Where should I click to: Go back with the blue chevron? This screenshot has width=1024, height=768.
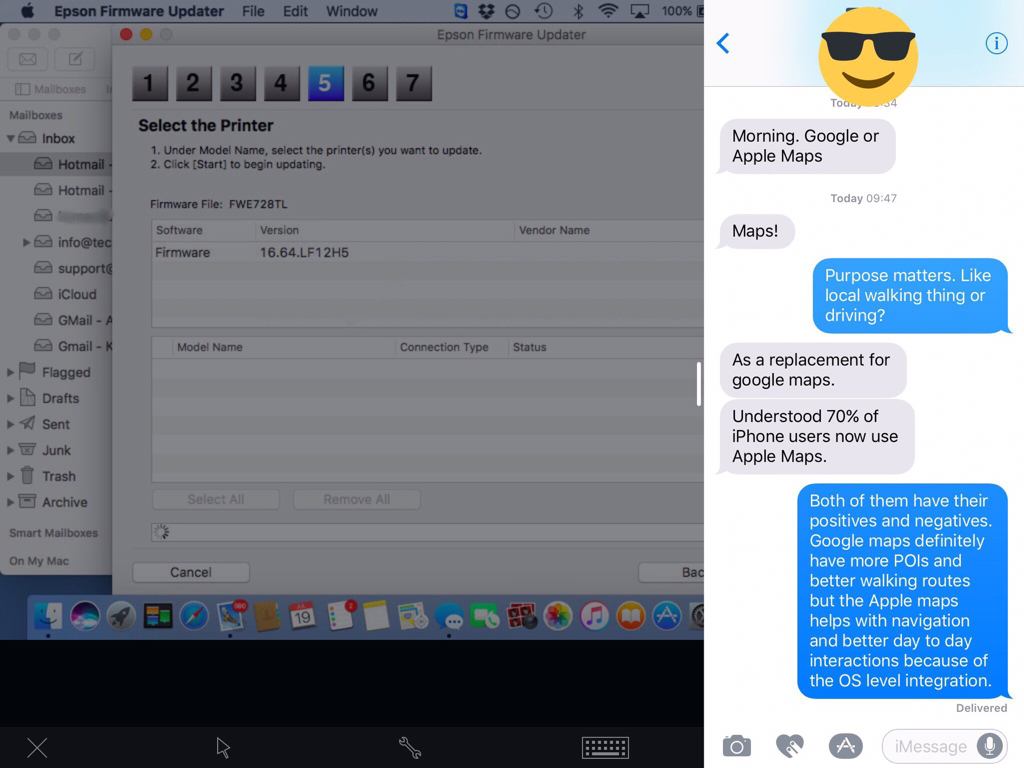(x=723, y=43)
